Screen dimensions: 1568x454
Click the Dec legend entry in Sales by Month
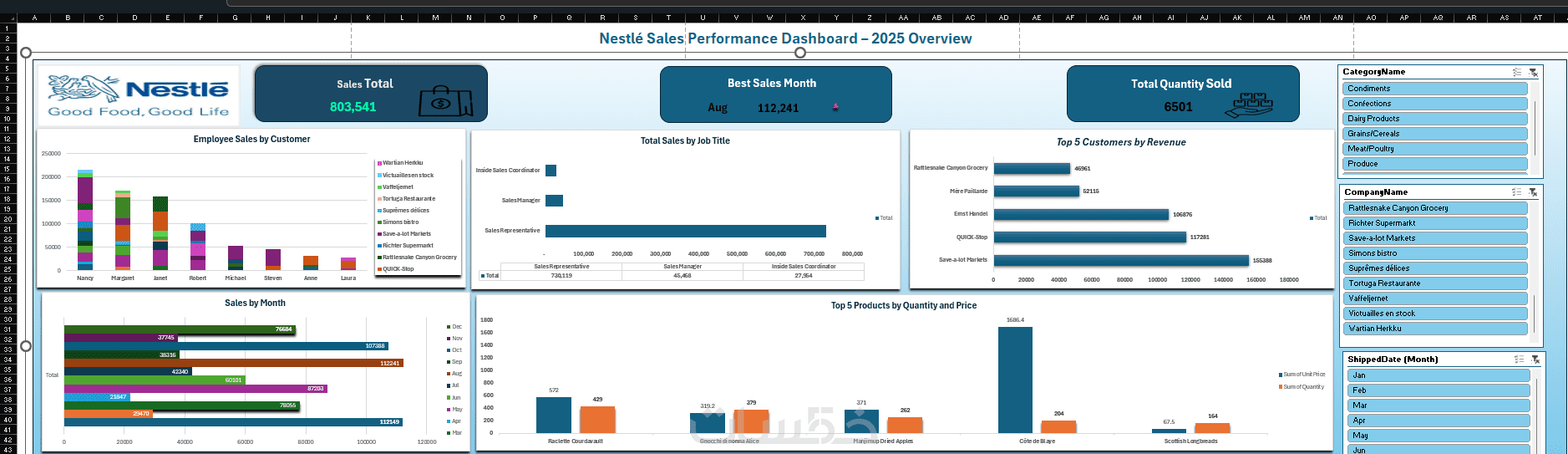coord(454,327)
